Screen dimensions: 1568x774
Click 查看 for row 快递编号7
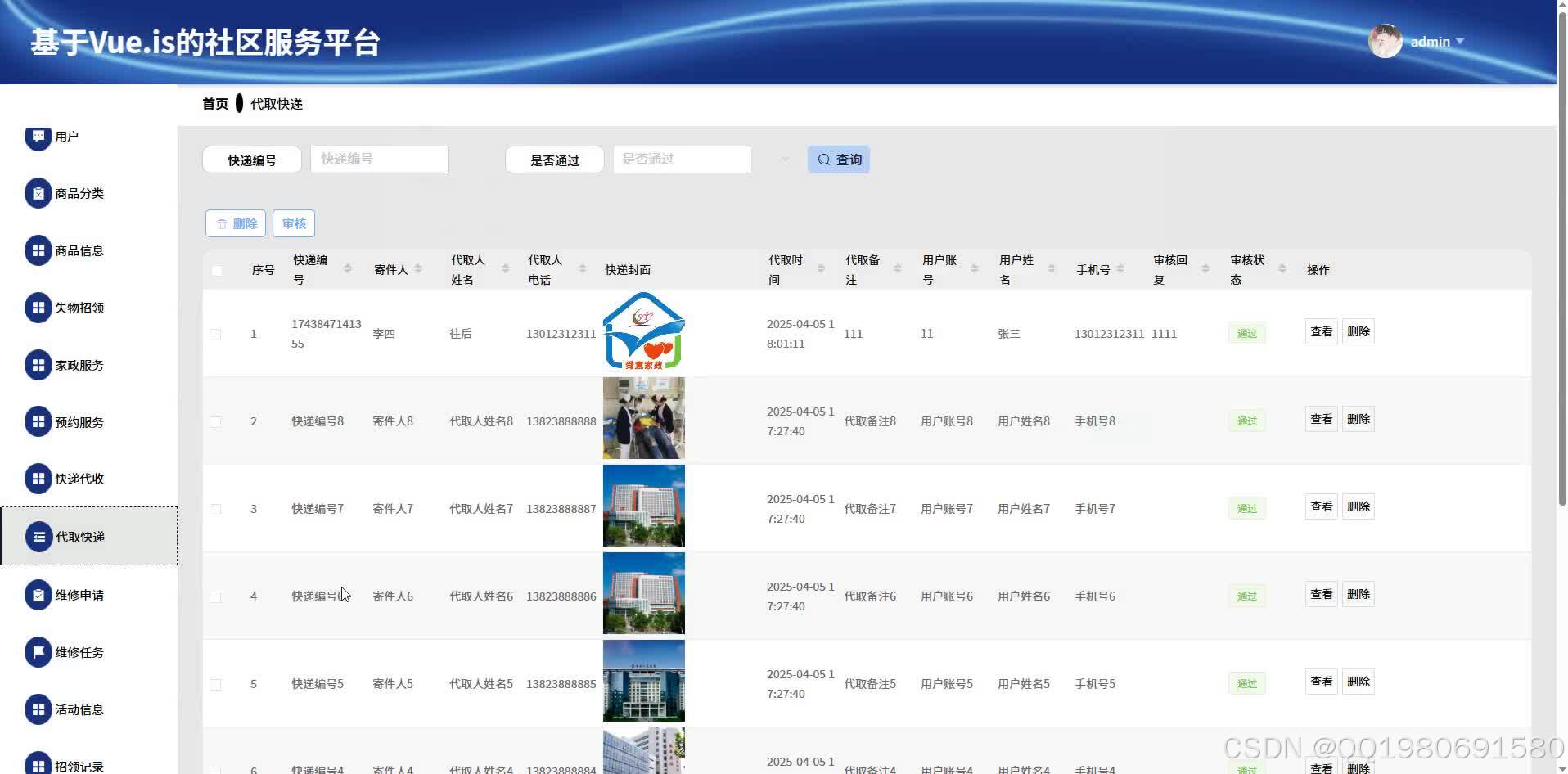click(1322, 506)
